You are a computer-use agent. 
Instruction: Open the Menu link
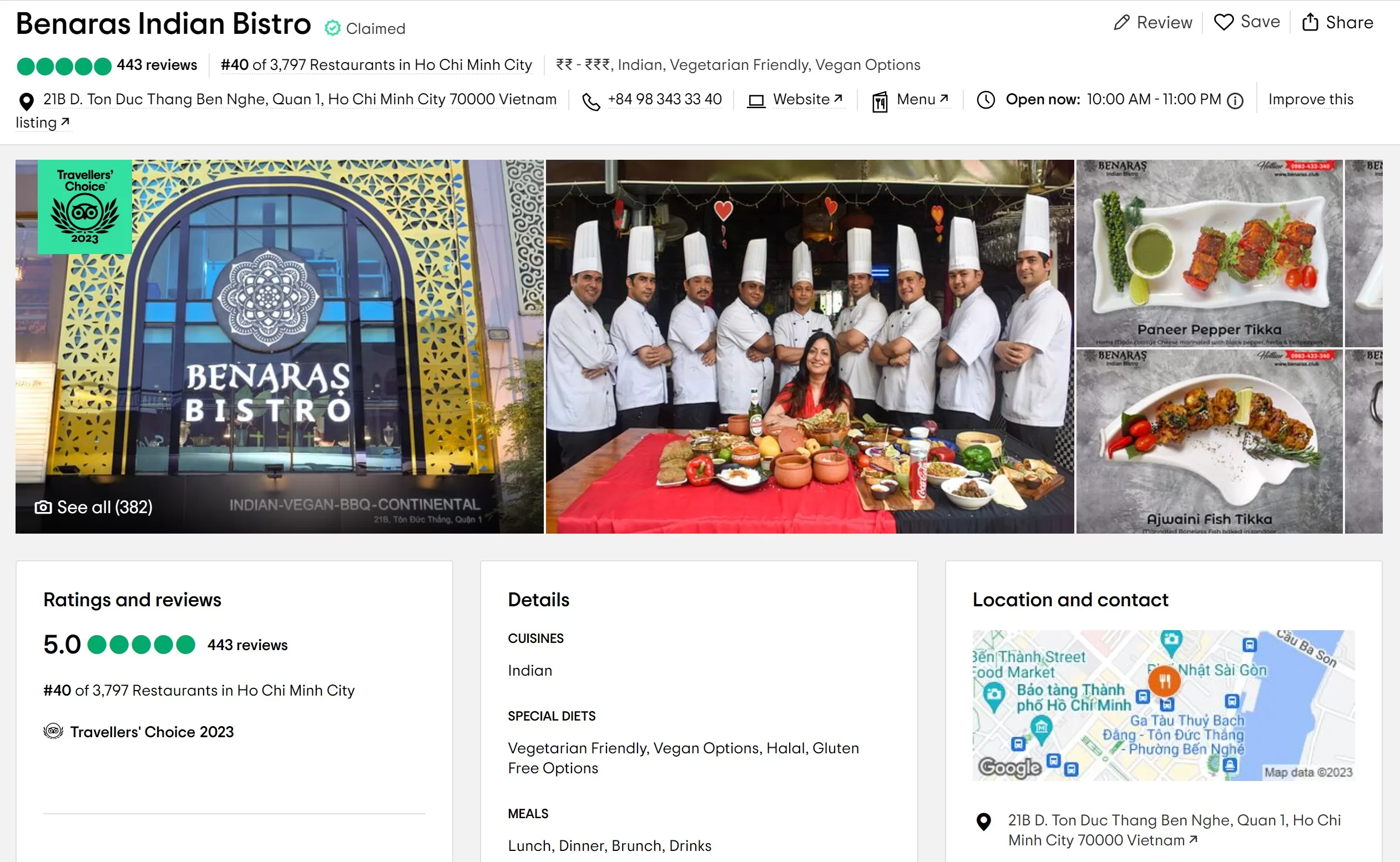click(922, 99)
